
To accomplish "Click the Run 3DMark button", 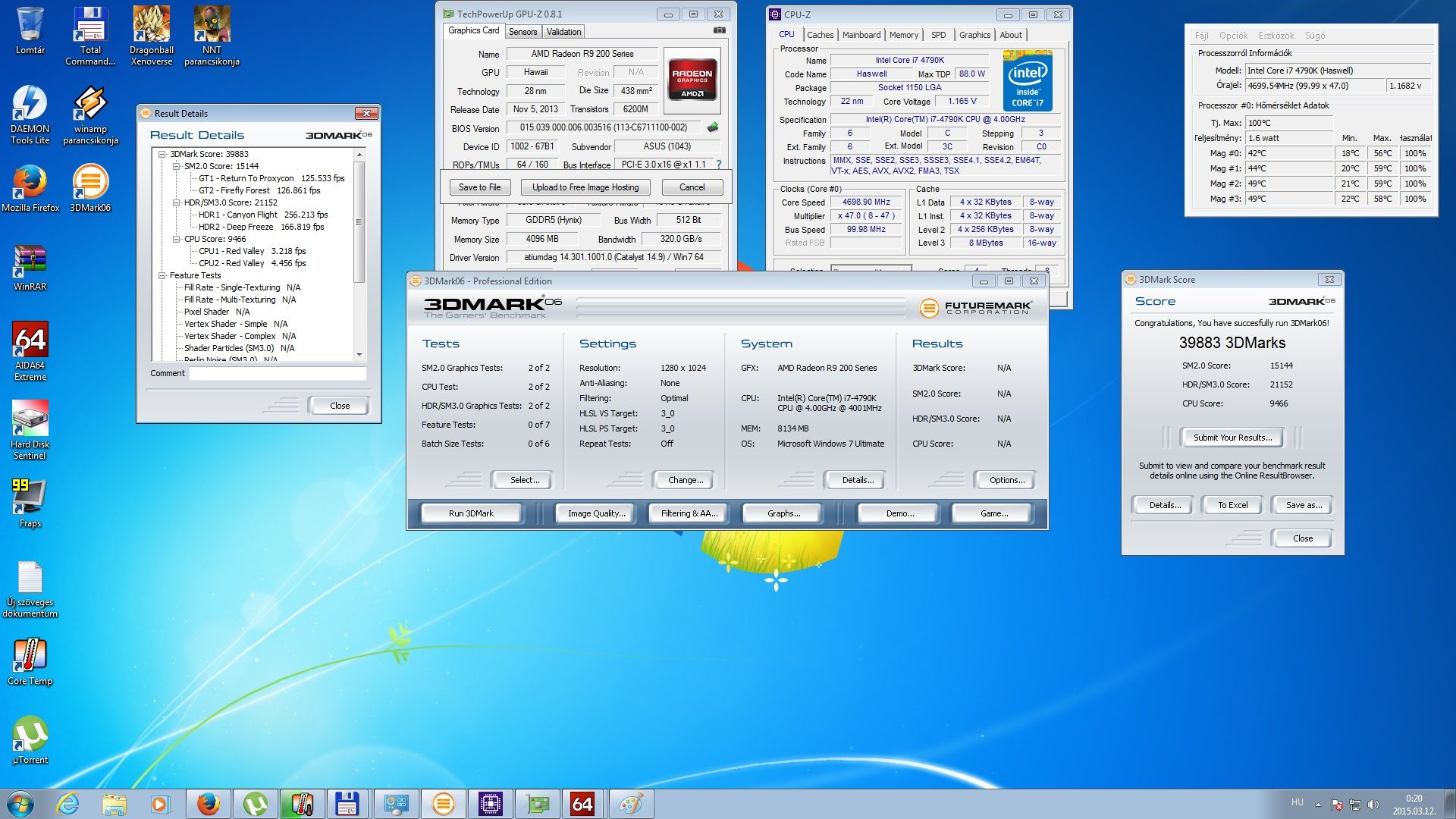I will tap(471, 513).
